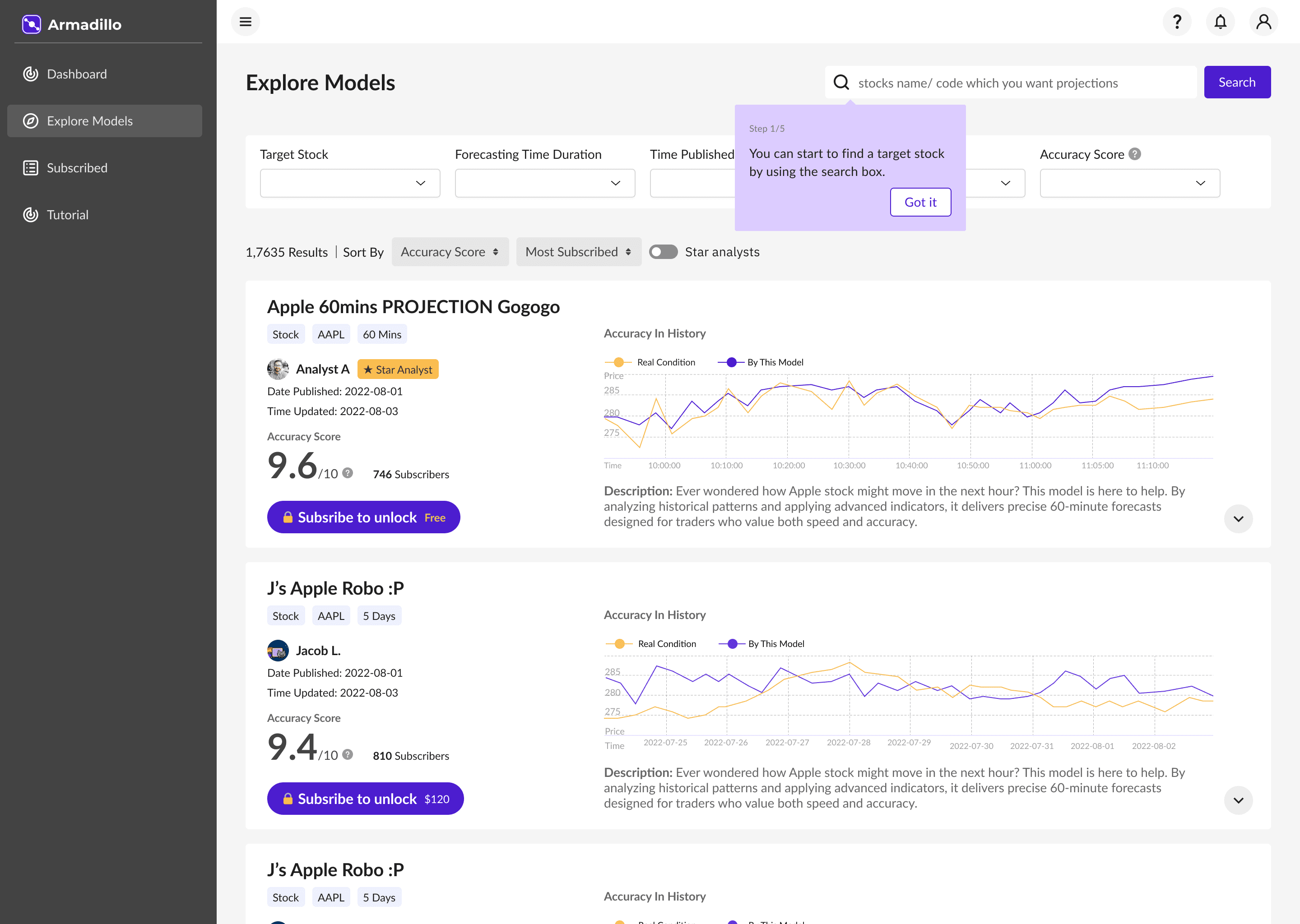Sort results by Accuracy Score

click(x=450, y=252)
